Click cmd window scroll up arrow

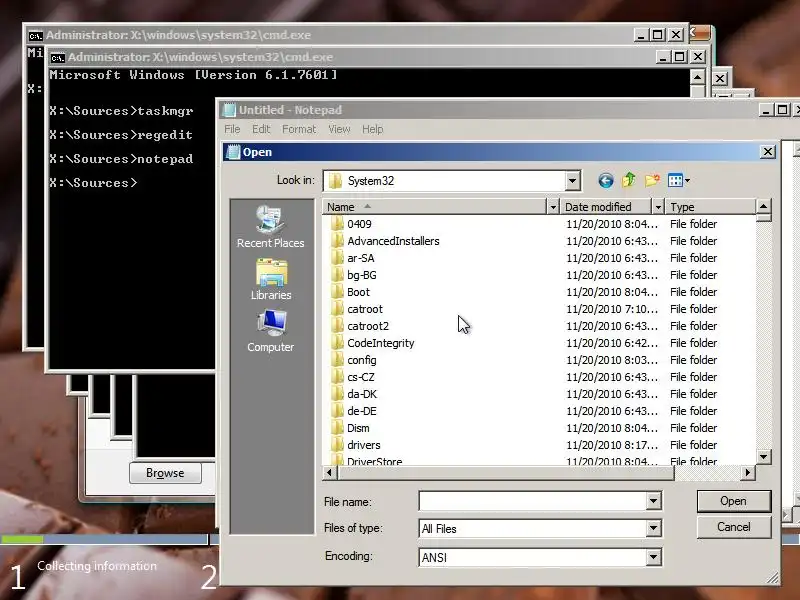(697, 78)
